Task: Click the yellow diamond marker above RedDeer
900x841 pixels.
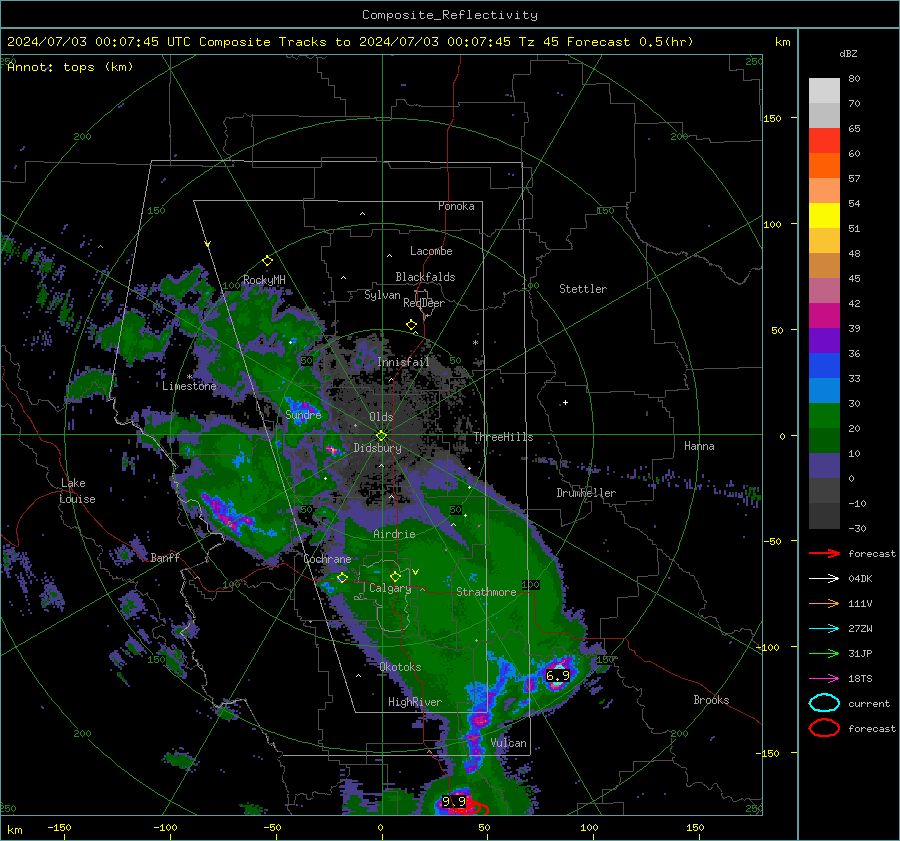Action: tap(411, 325)
